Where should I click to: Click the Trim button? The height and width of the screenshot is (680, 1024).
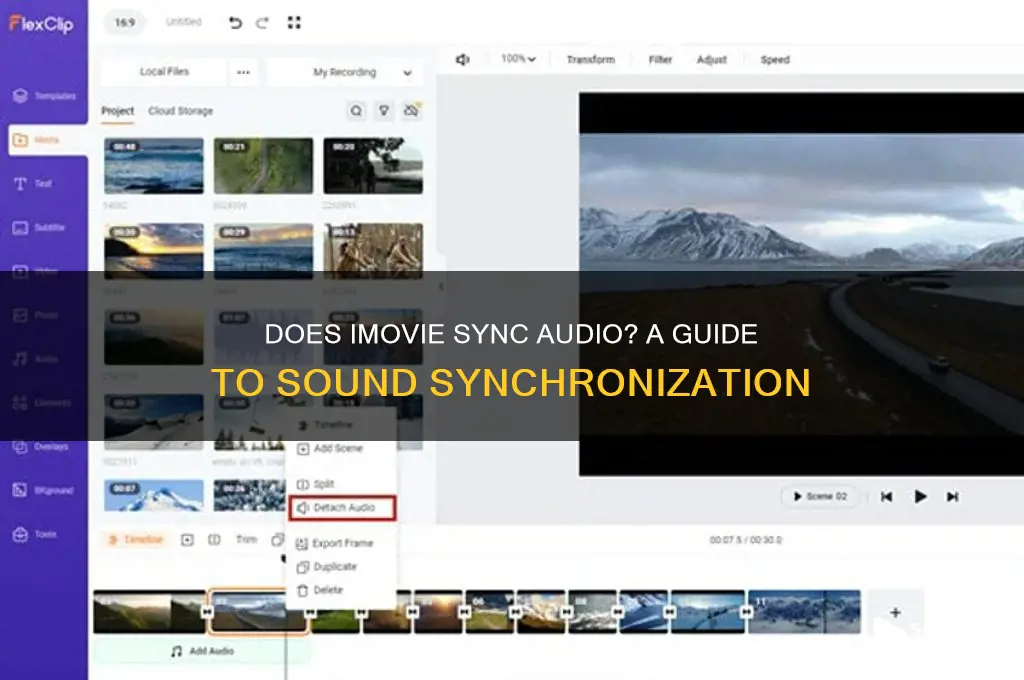(x=246, y=540)
